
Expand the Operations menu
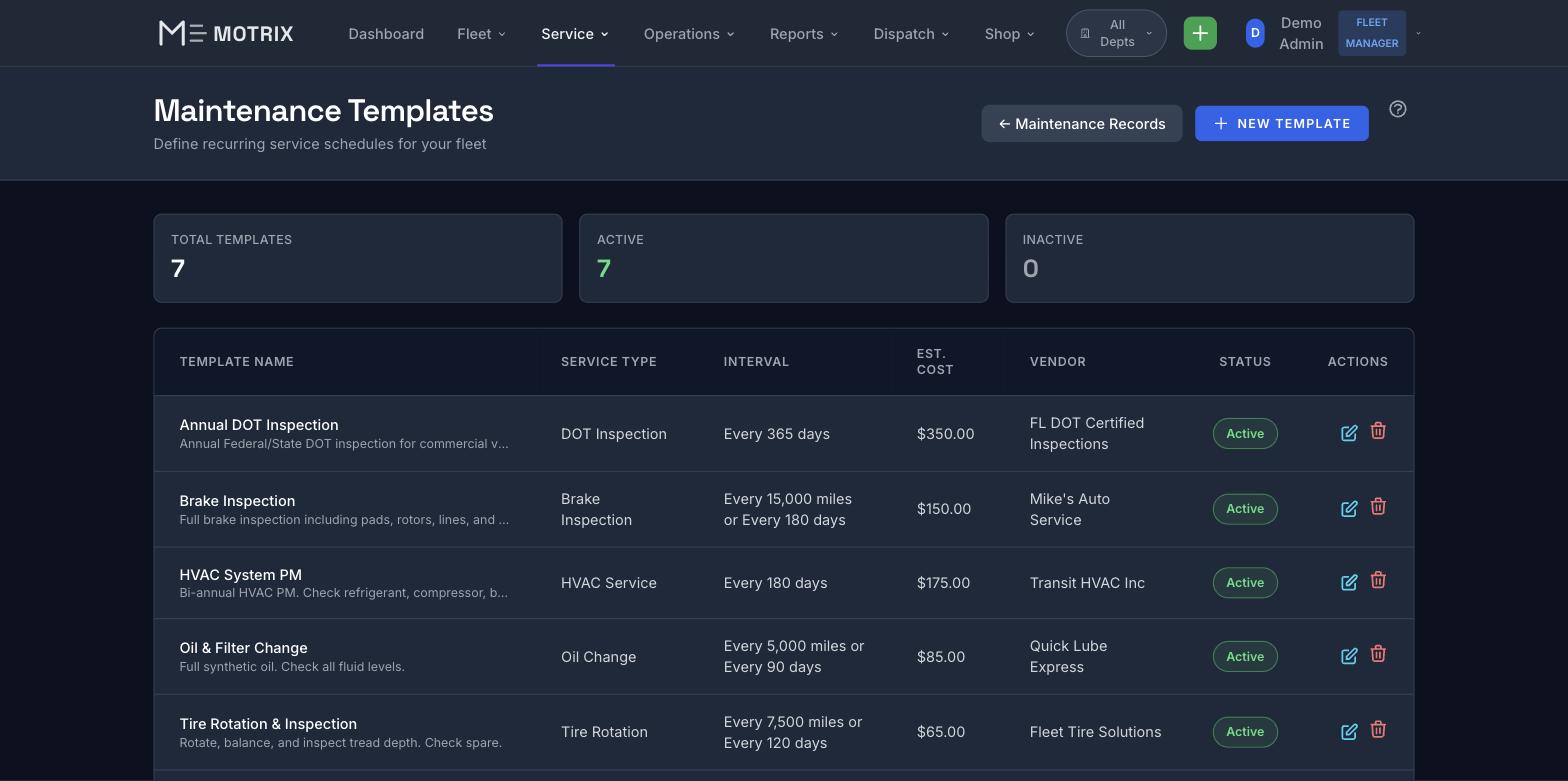689,34
